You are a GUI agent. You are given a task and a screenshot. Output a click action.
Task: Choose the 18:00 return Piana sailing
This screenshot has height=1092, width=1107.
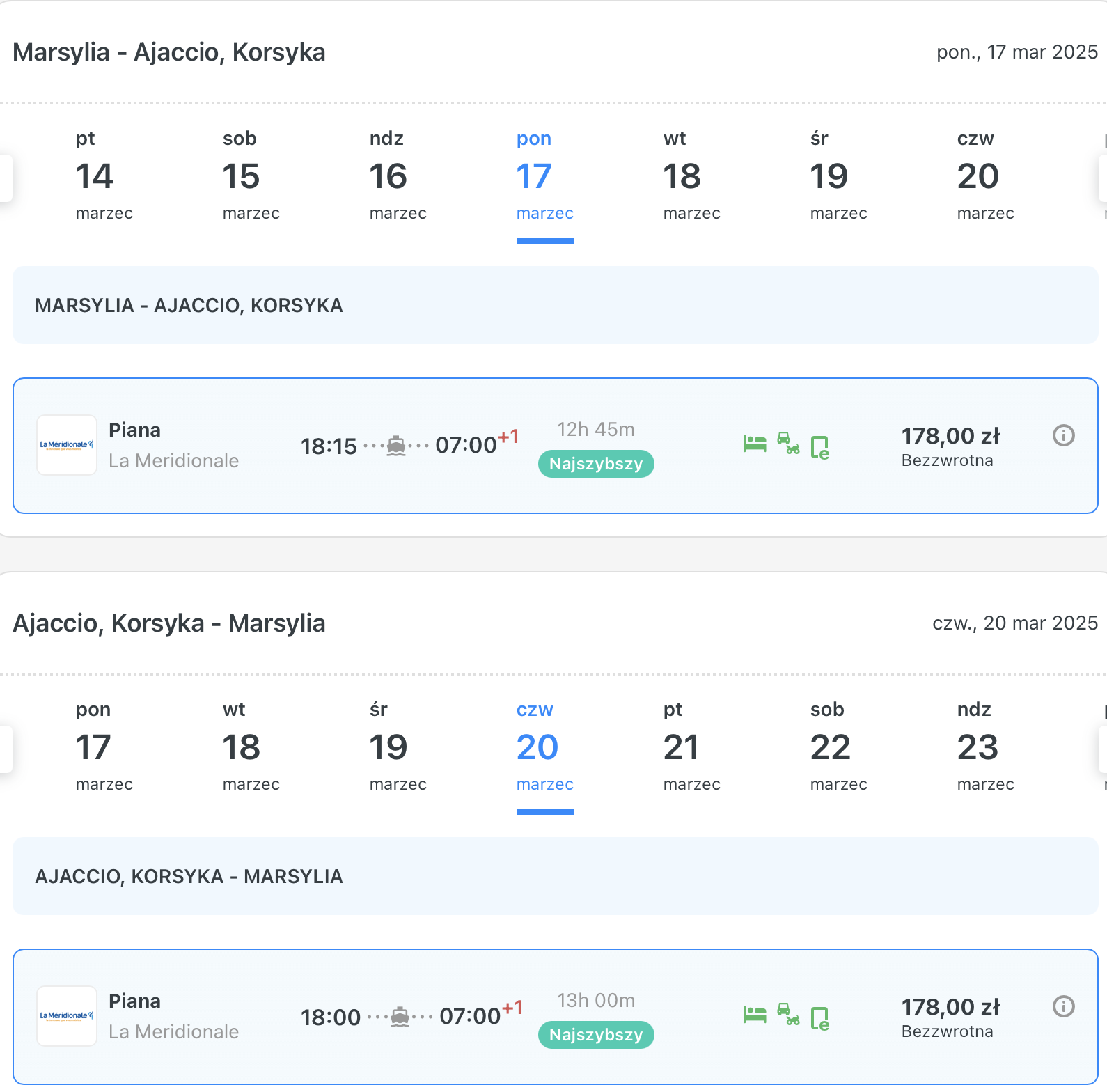[x=556, y=1017]
